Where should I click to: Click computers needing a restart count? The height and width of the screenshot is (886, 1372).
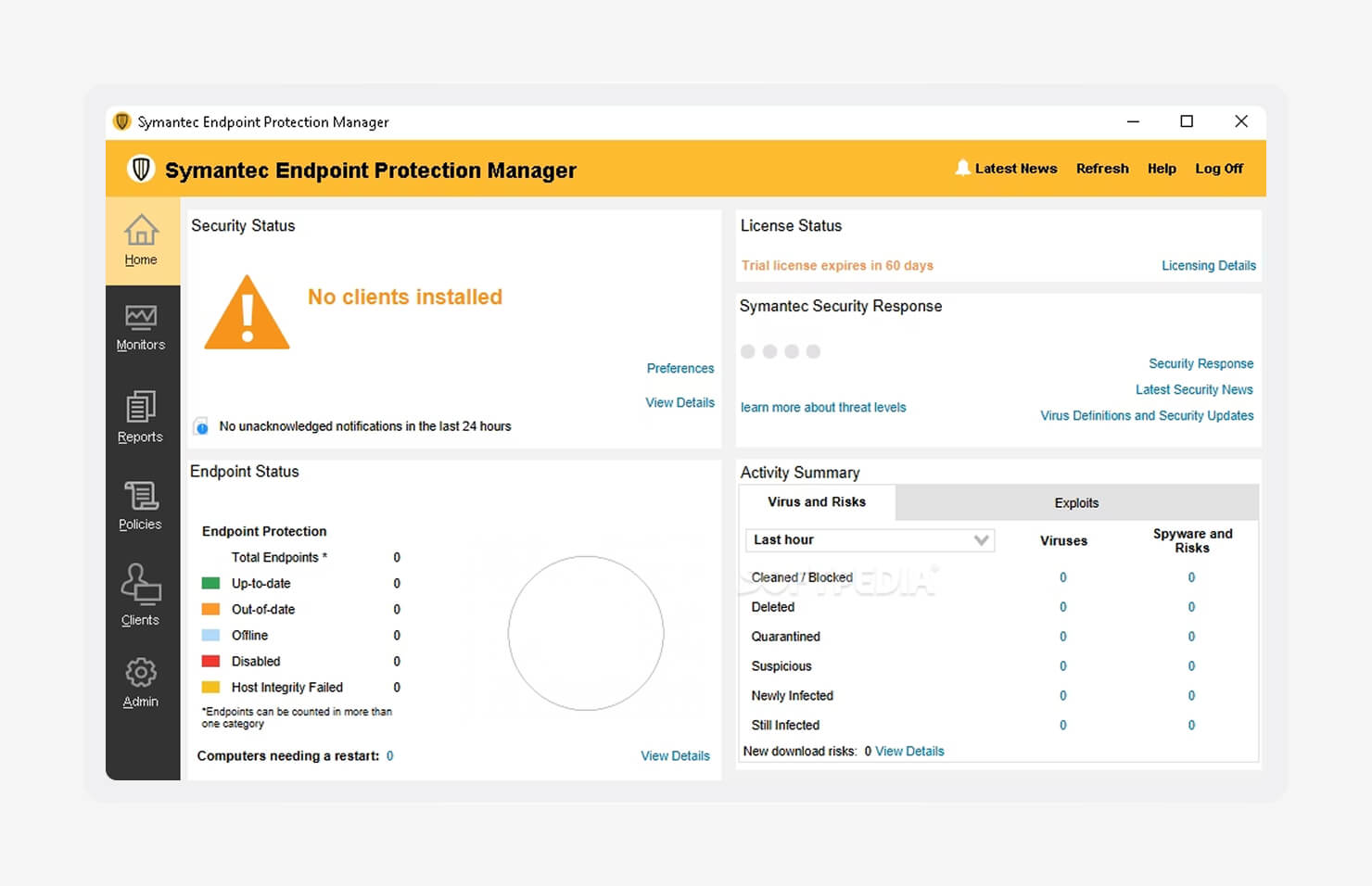[390, 755]
